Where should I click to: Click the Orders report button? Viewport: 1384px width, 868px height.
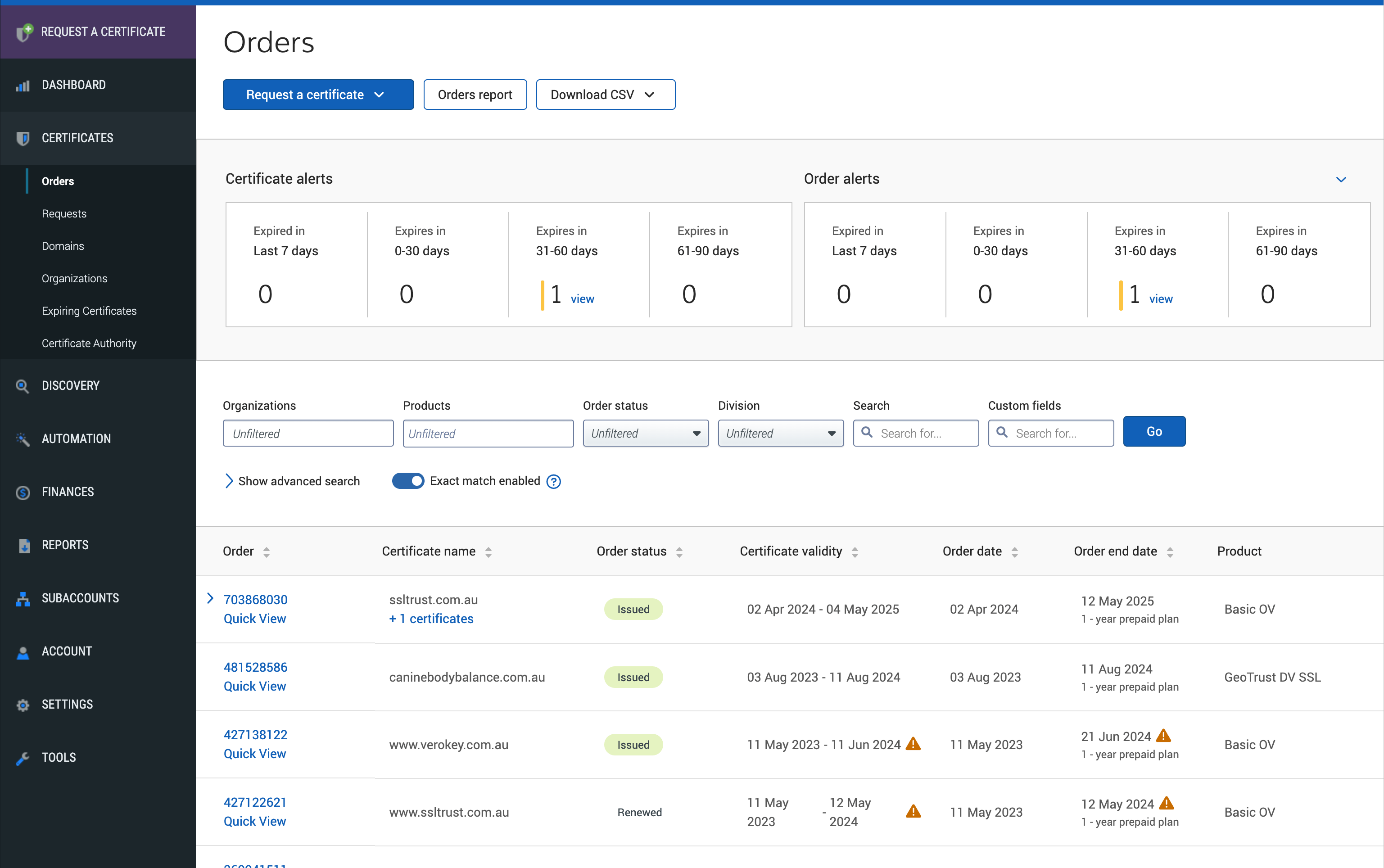475,95
